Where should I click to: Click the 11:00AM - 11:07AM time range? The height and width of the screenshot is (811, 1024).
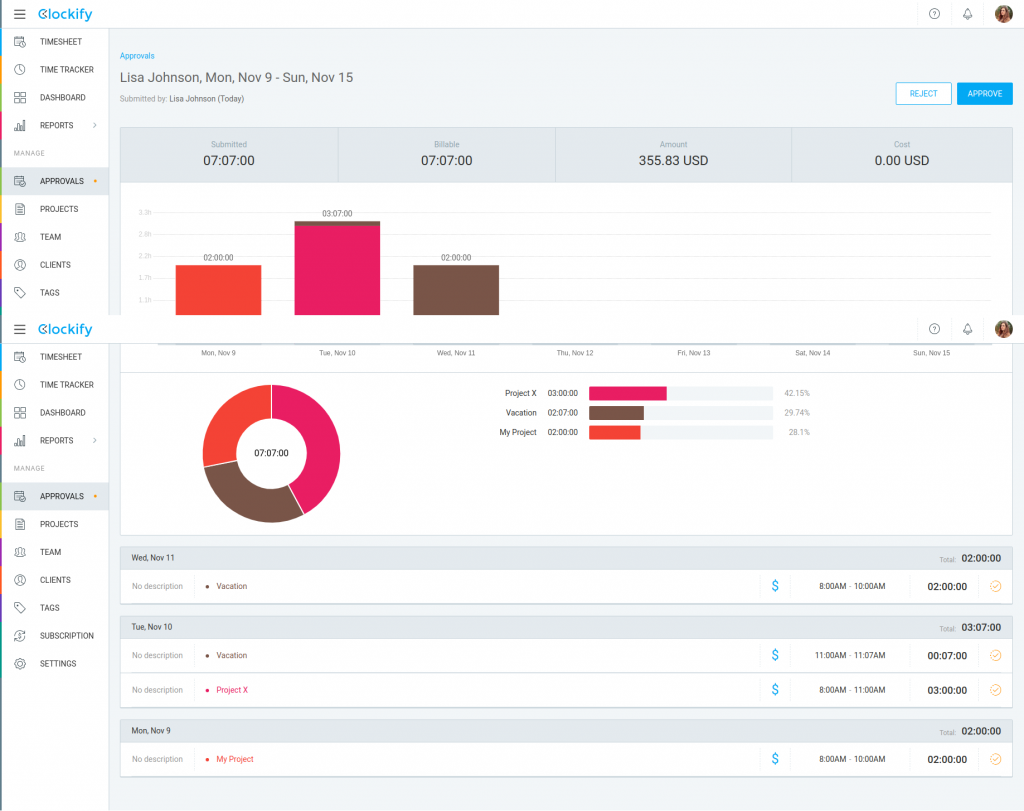coord(850,656)
